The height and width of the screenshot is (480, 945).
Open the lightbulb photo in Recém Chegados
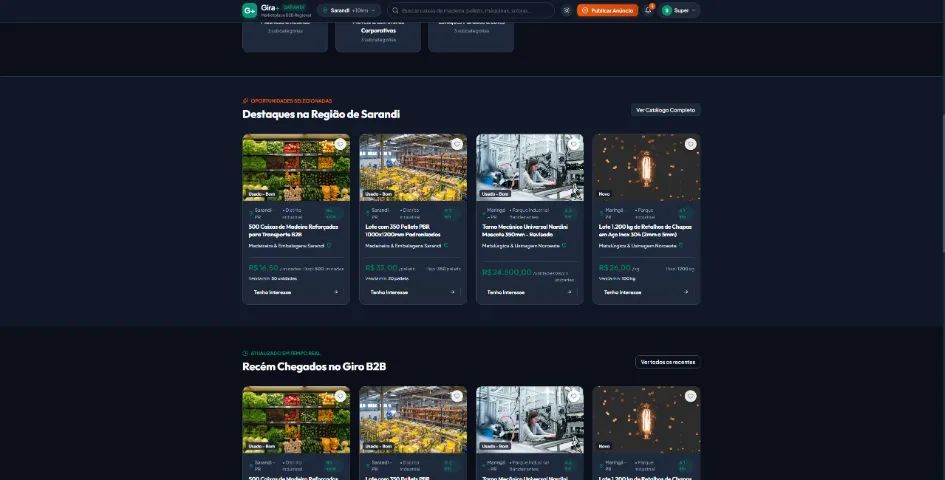647,420
